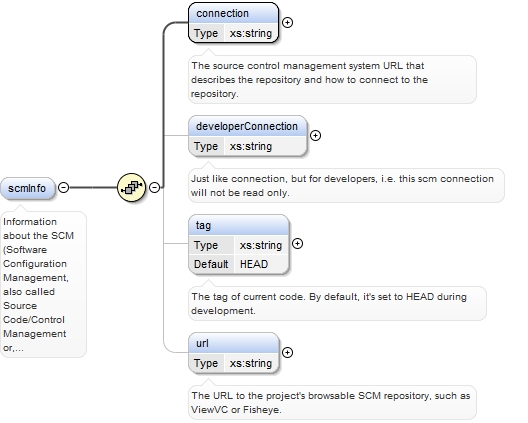Click the xs:string type of connection
This screenshot has height=423, width=528.
coord(251,33)
